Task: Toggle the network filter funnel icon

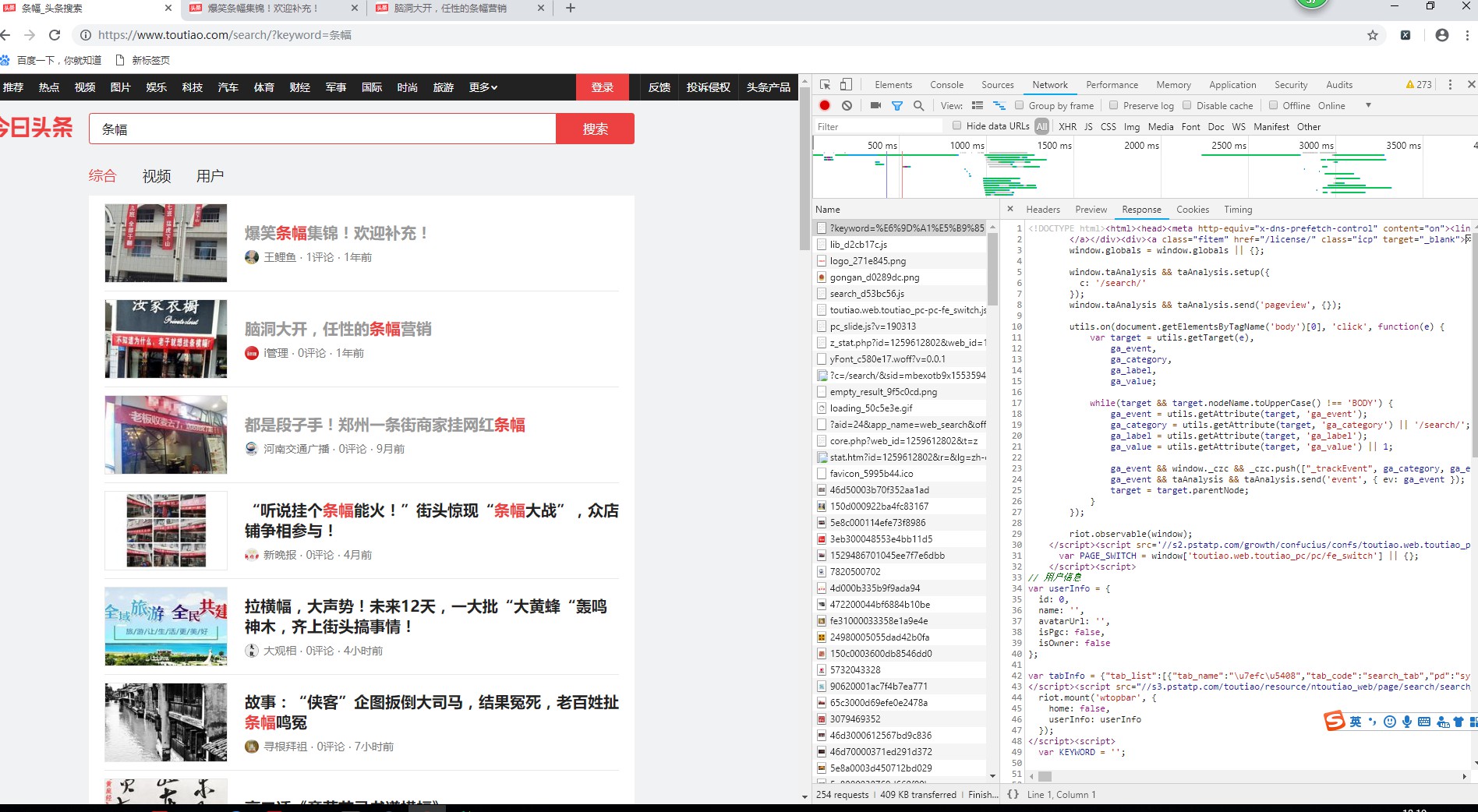Action: tap(897, 105)
